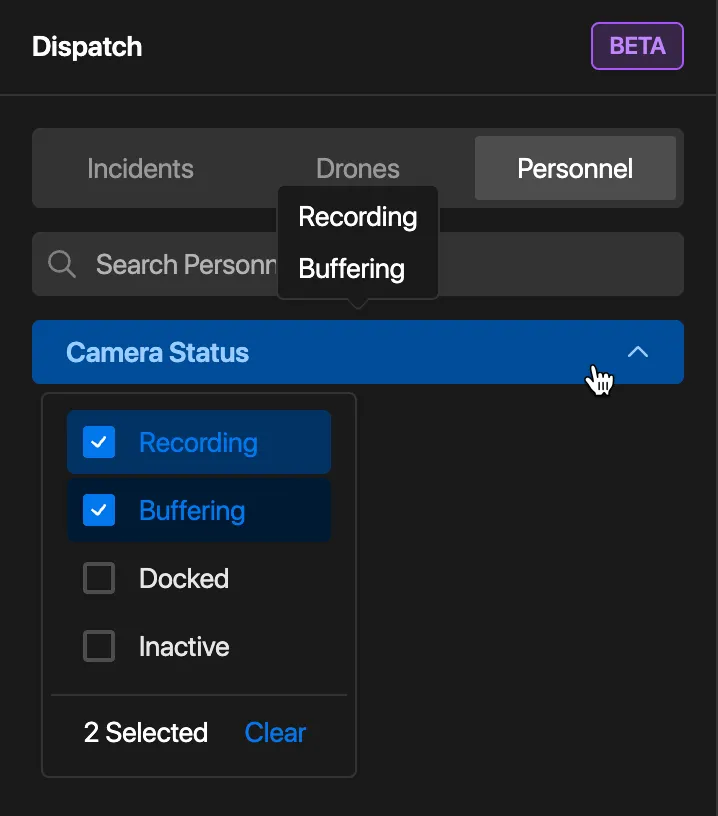This screenshot has height=816, width=718.
Task: Enable the Inactive checkbox
Action: [99, 646]
